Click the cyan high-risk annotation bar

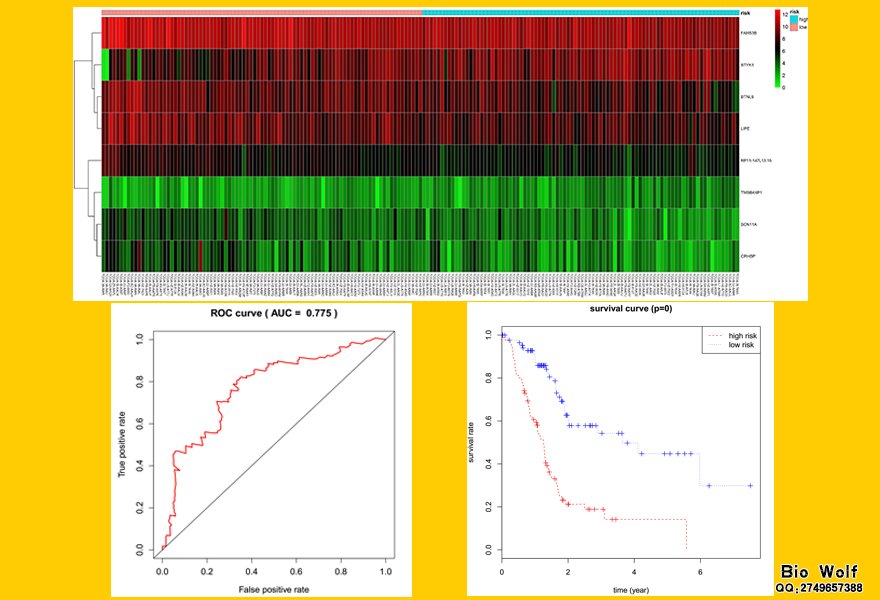coord(580,12)
